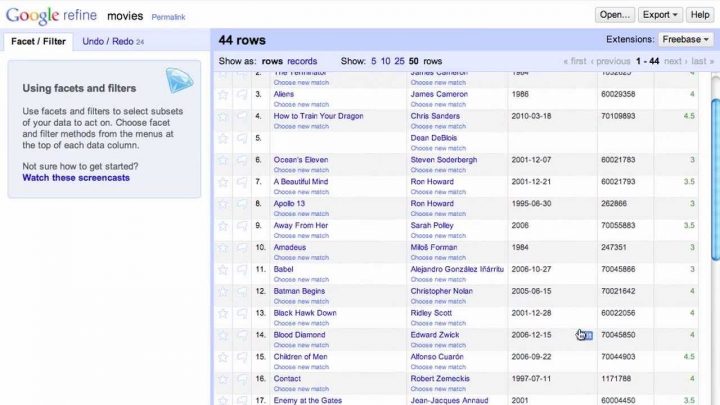Viewport: 720px width, 405px height.
Task: Show data as rows
Action: (272, 61)
